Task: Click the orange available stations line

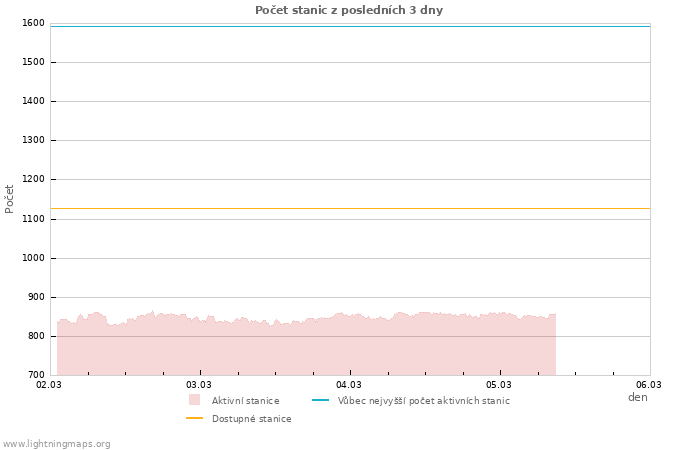Action: [x=350, y=208]
